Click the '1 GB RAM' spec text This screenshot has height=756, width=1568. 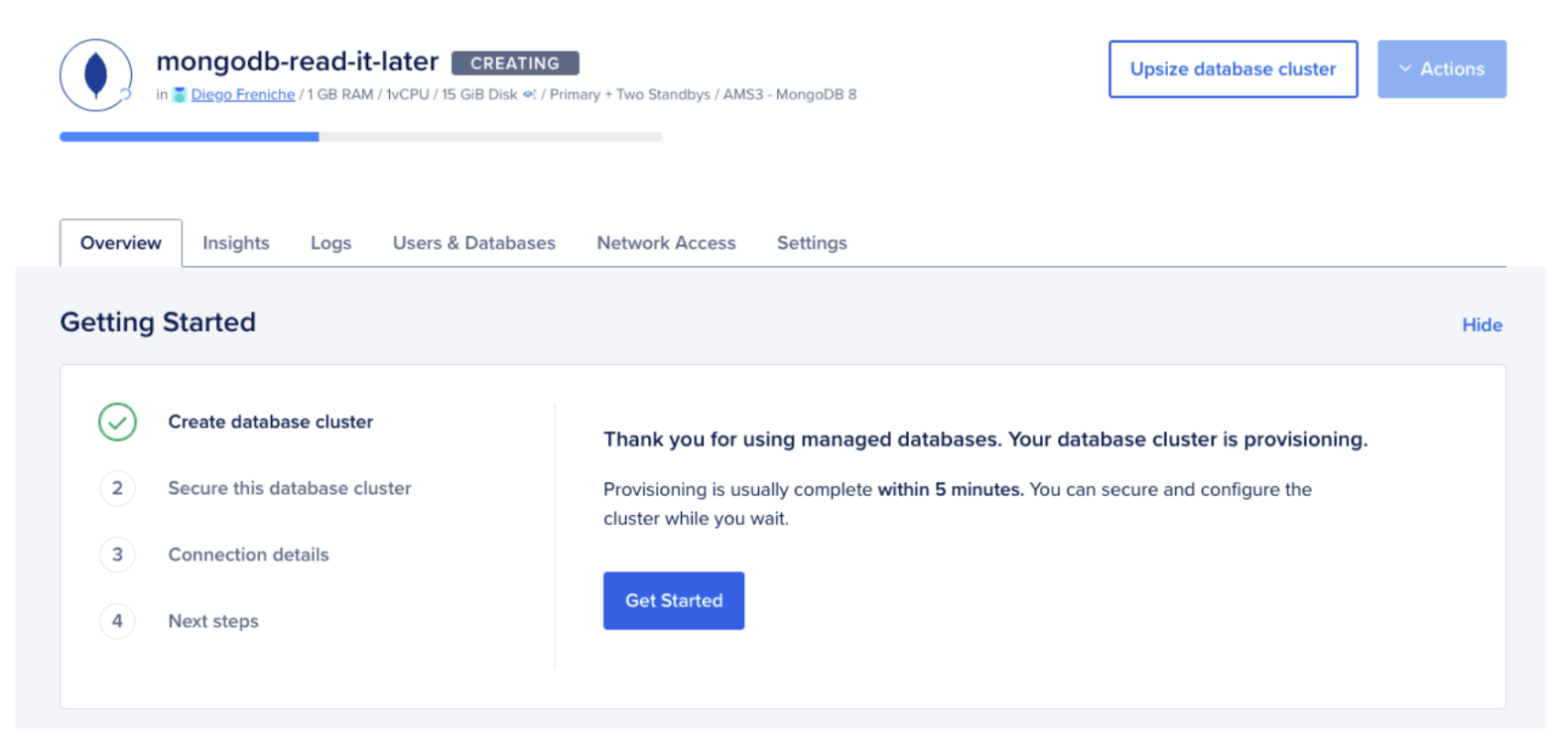point(340,94)
